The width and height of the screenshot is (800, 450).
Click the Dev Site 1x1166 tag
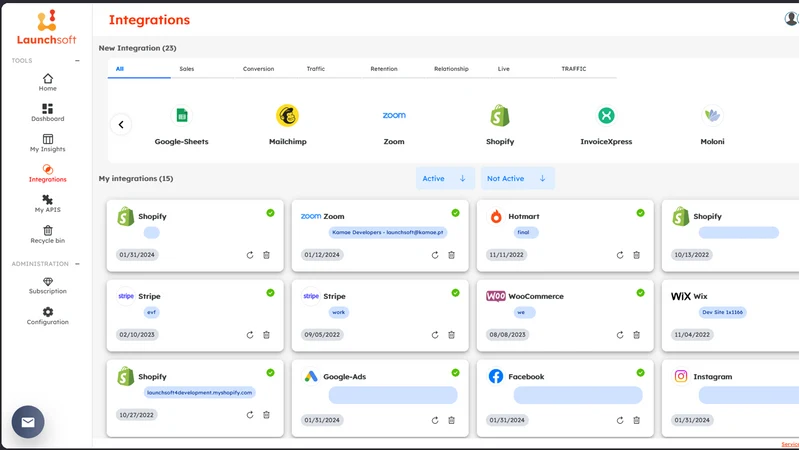click(722, 312)
